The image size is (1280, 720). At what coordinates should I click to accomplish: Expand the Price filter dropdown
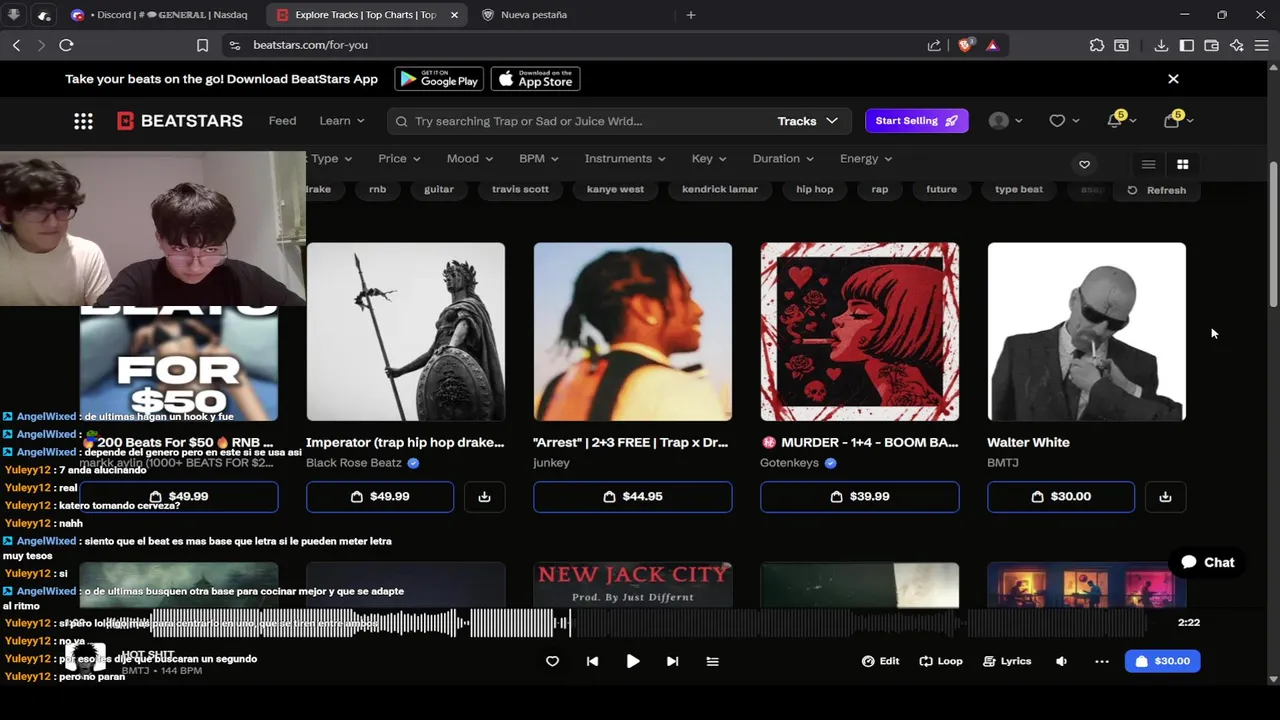click(x=399, y=158)
